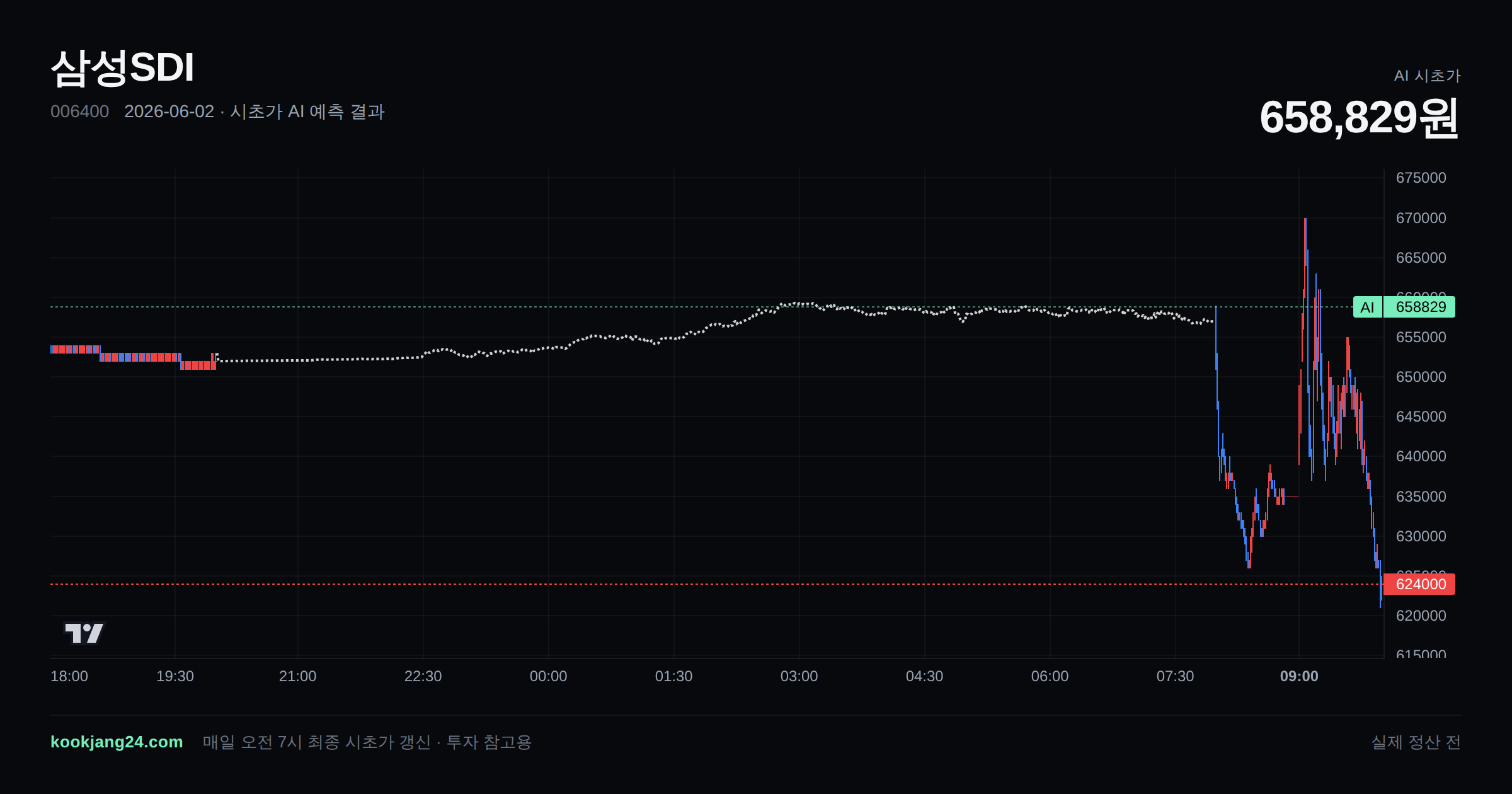Click the TradingView logo icon
Image resolution: width=1512 pixels, height=794 pixels.
(84, 633)
